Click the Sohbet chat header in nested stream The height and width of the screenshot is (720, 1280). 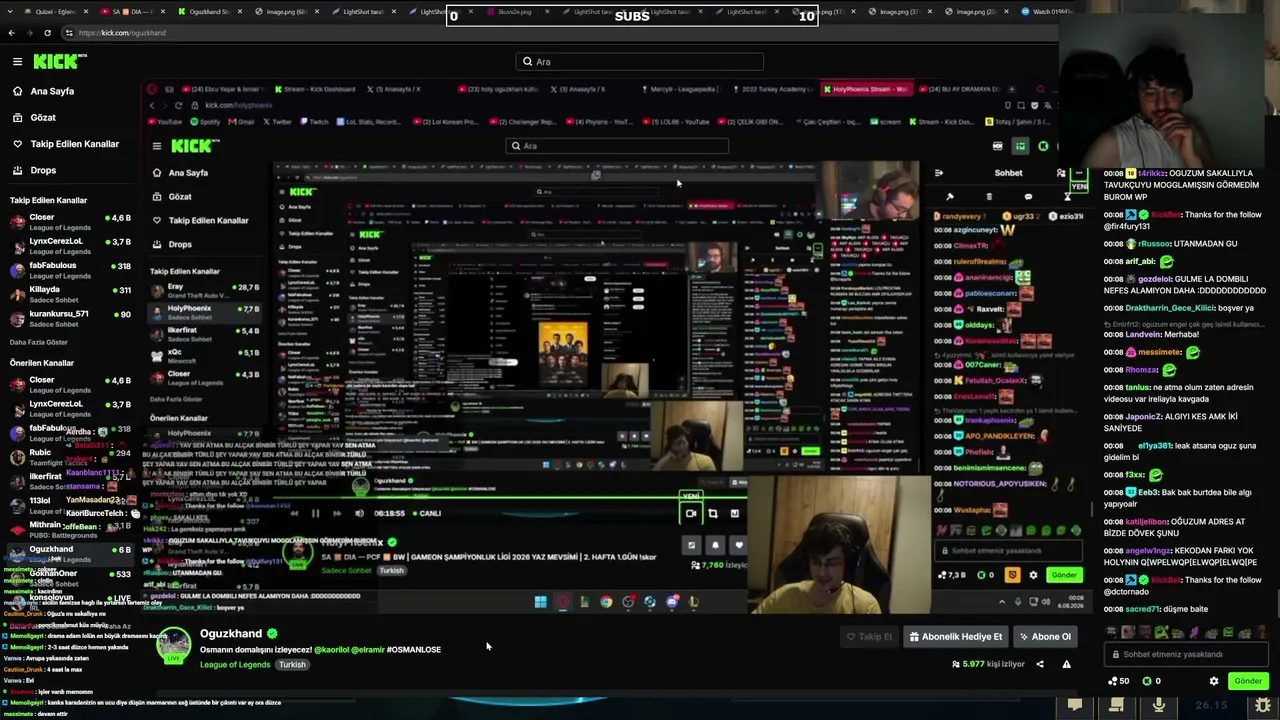(1008, 173)
